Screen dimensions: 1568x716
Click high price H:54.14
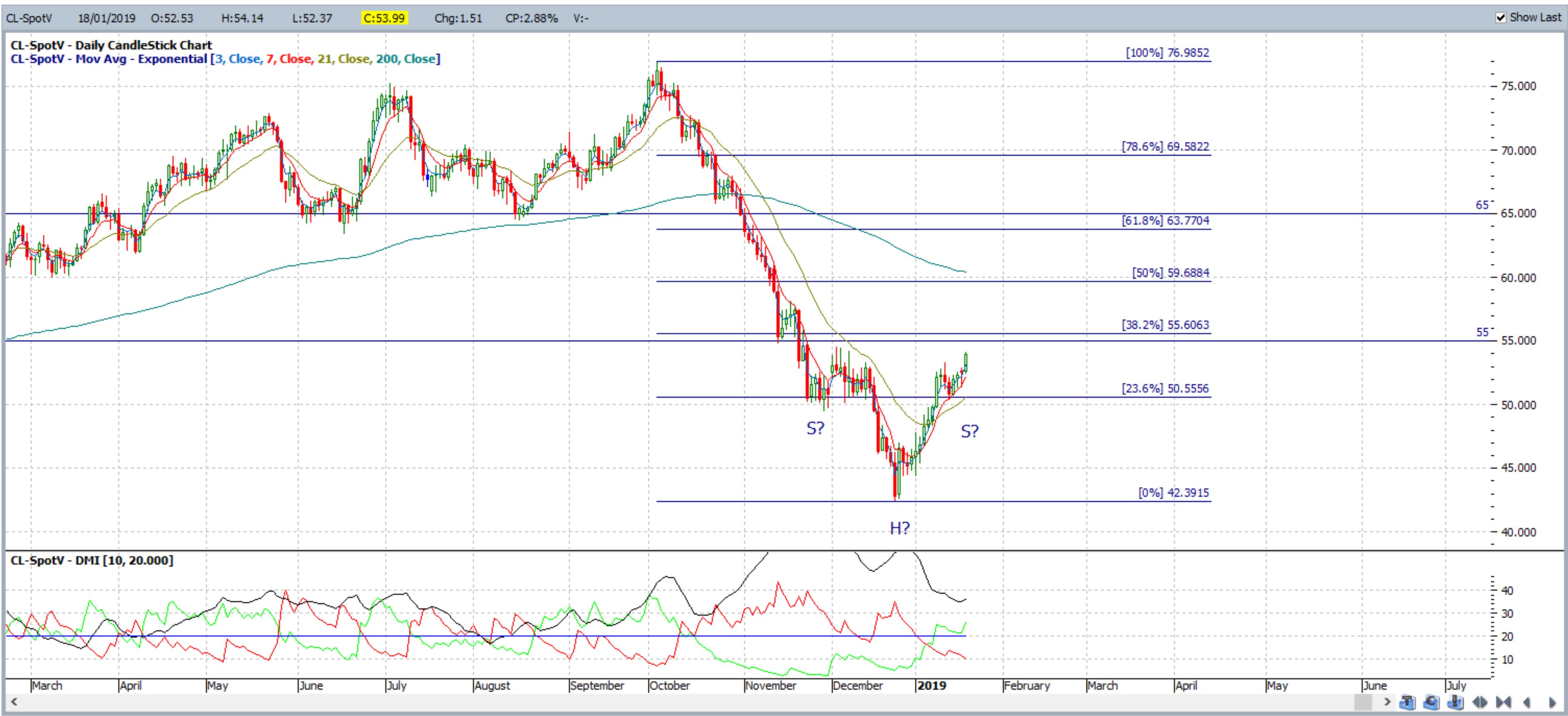242,18
